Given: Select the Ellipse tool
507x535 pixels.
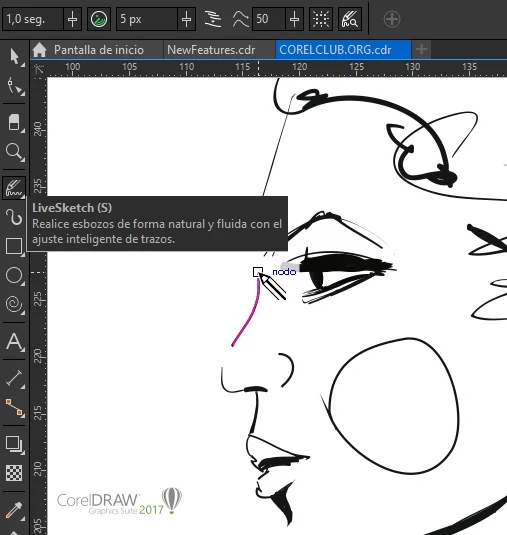Looking at the screenshot, I should (x=14, y=275).
